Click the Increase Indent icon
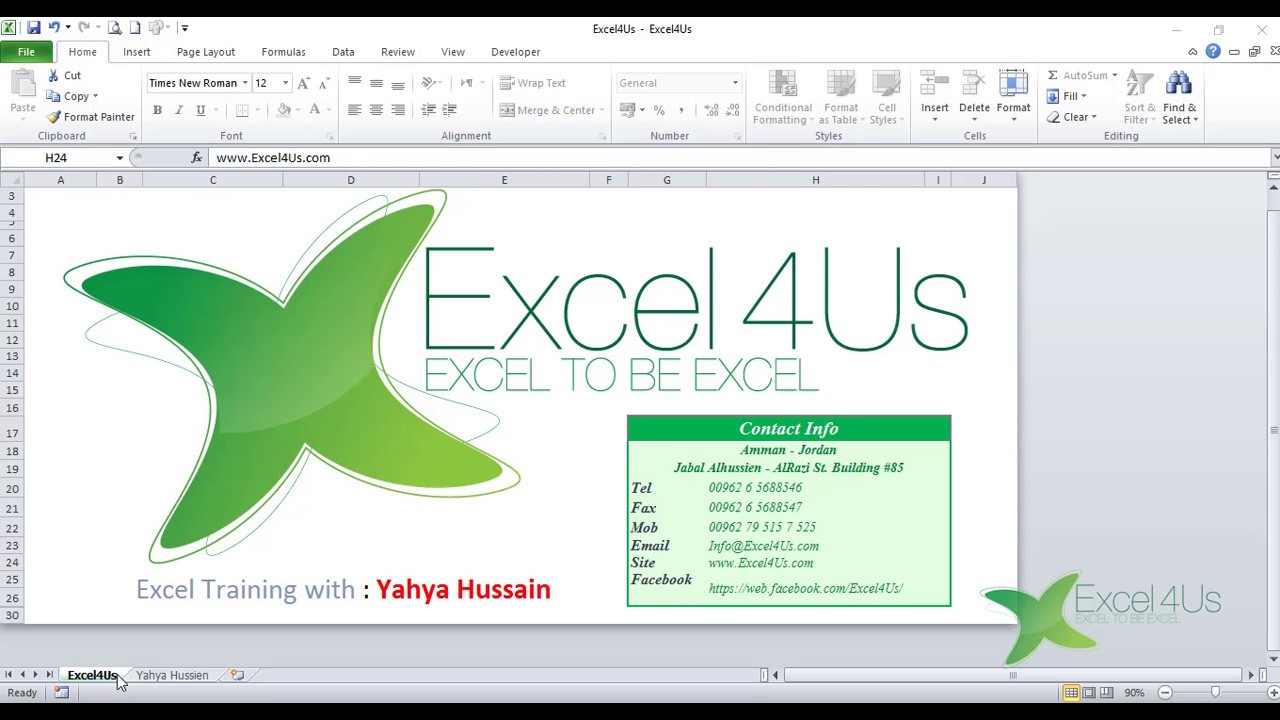 pyautogui.click(x=450, y=110)
